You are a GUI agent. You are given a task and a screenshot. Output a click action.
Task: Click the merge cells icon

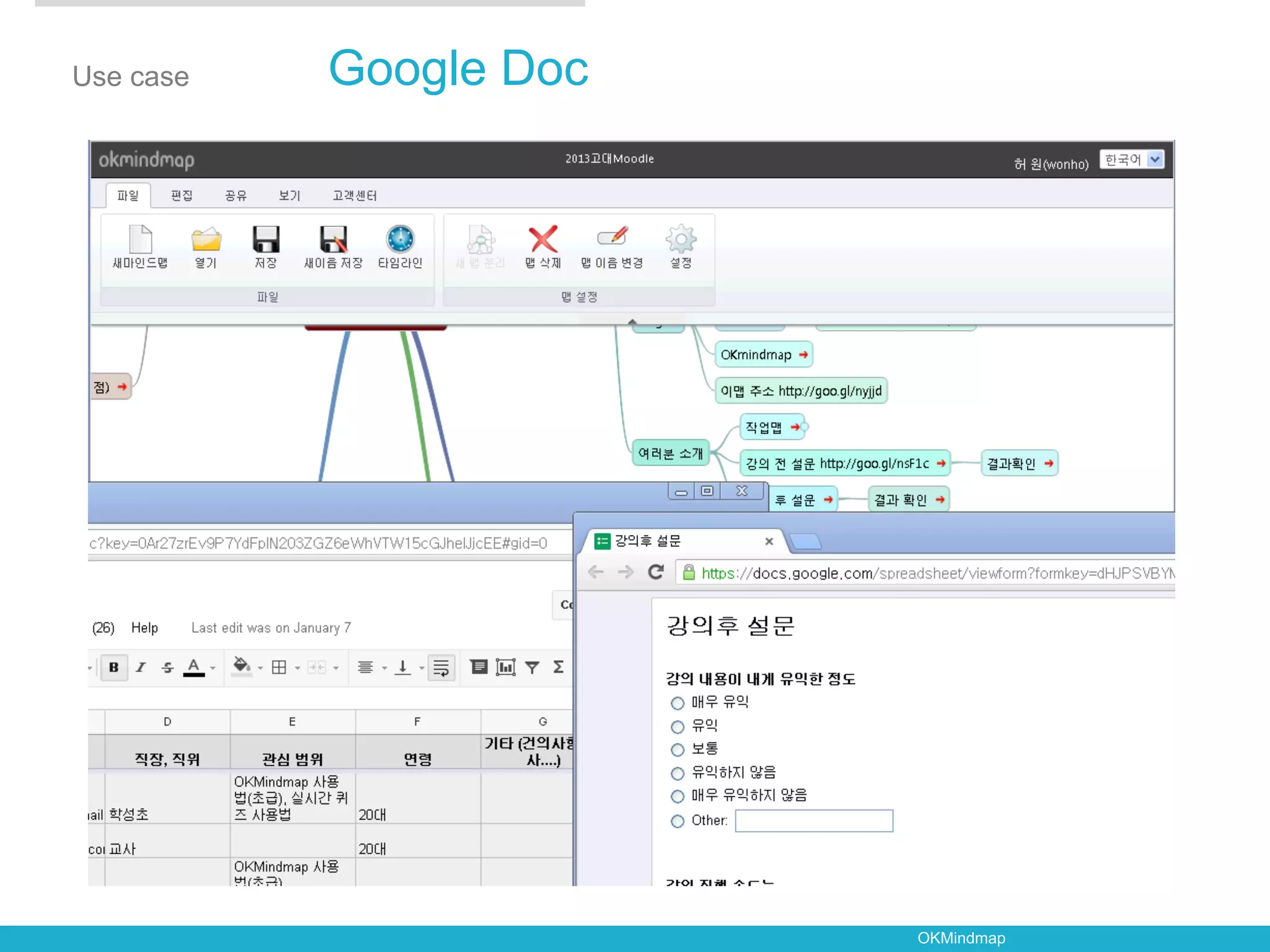pyautogui.click(x=316, y=668)
